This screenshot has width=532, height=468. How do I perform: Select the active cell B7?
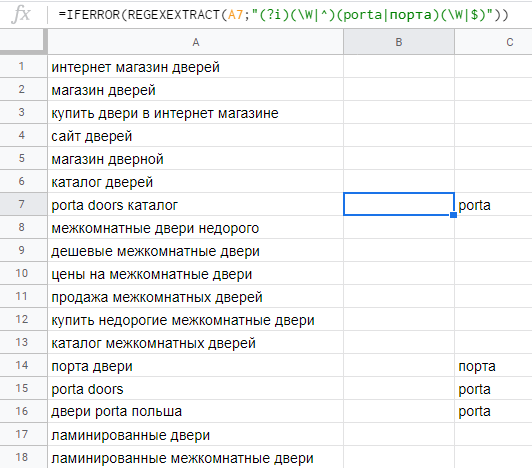coord(399,204)
